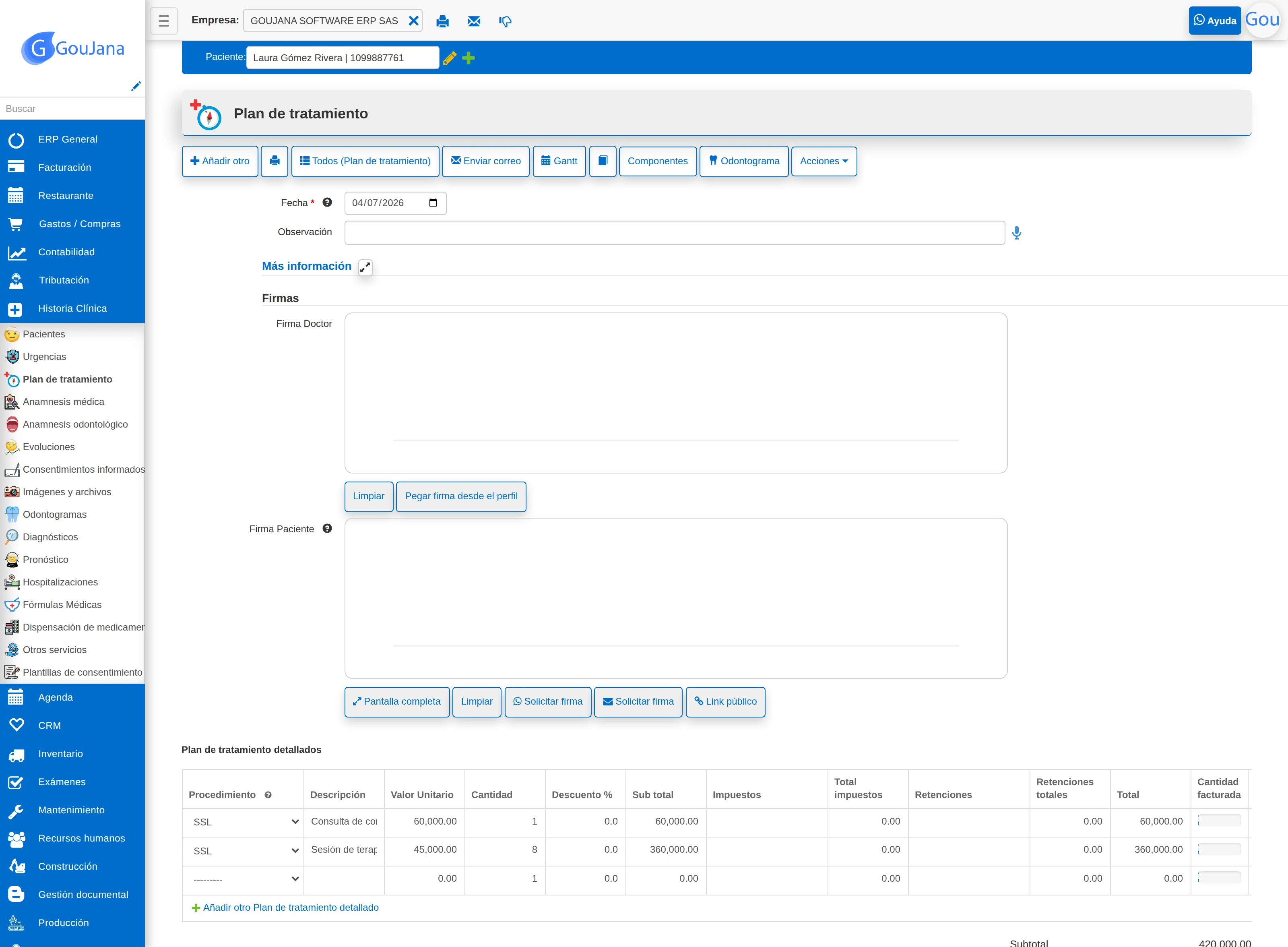Click inside the Firma Doctor signature pad
The image size is (1288, 947).
coord(676,393)
